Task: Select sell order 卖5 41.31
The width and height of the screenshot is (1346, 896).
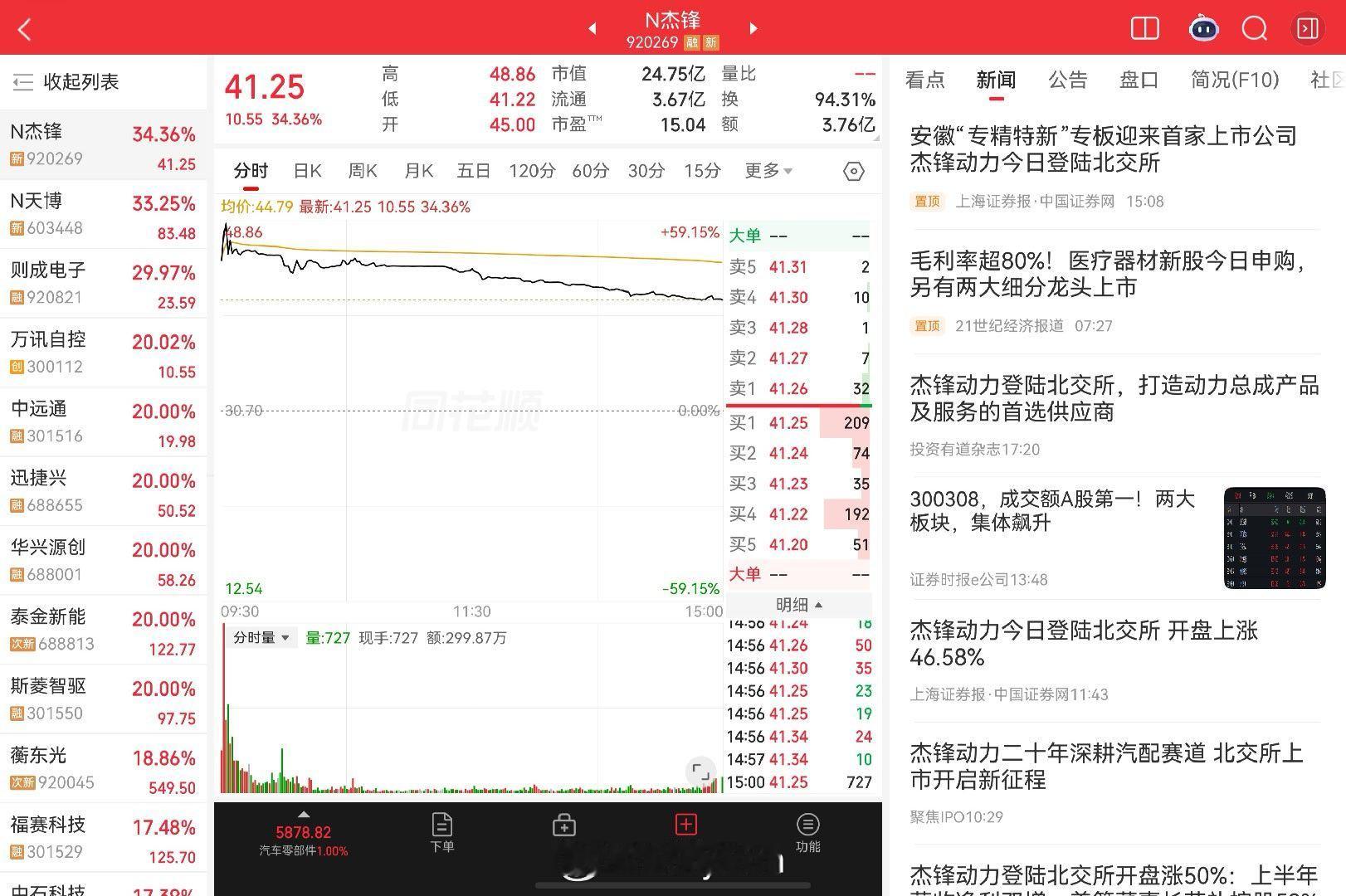Action: pos(798,267)
